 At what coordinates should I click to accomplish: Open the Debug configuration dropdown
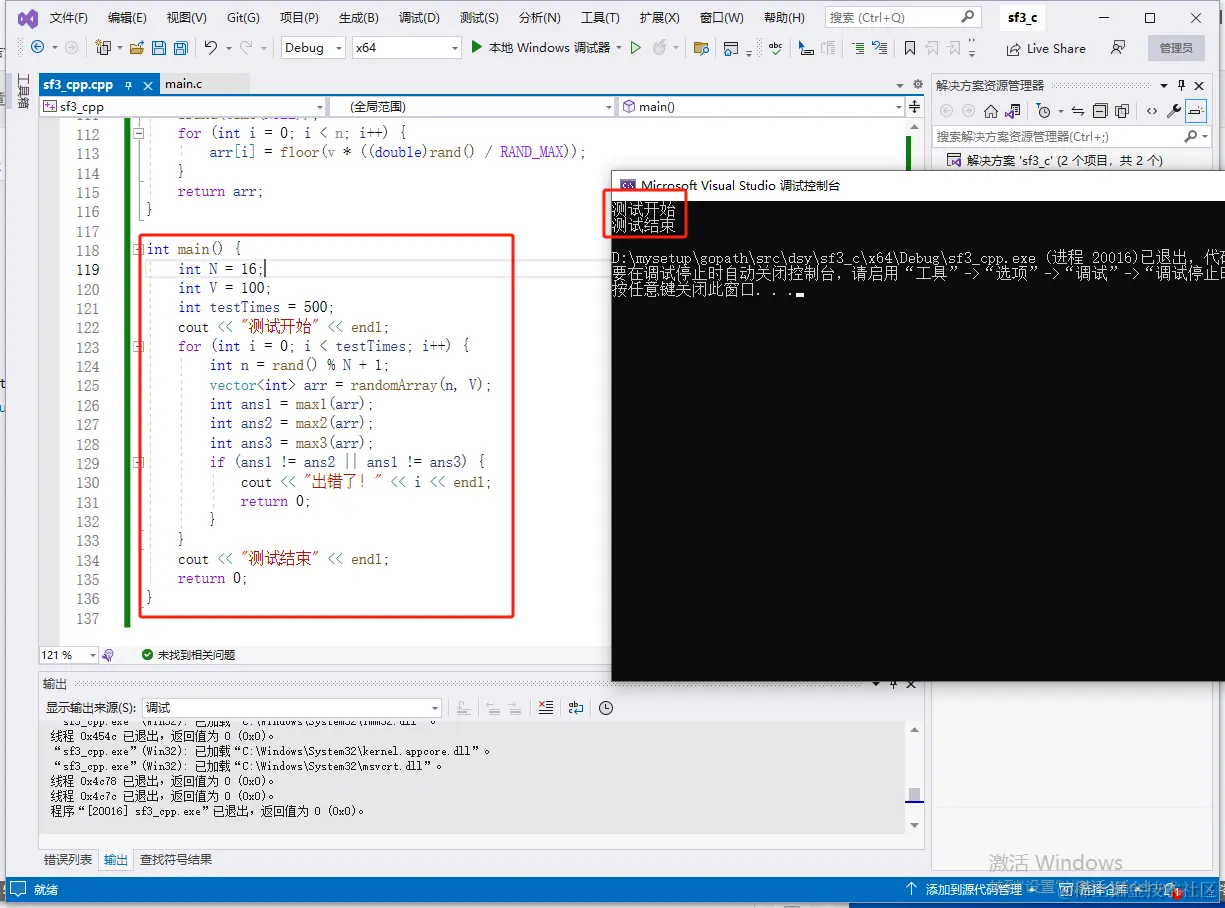click(x=313, y=47)
